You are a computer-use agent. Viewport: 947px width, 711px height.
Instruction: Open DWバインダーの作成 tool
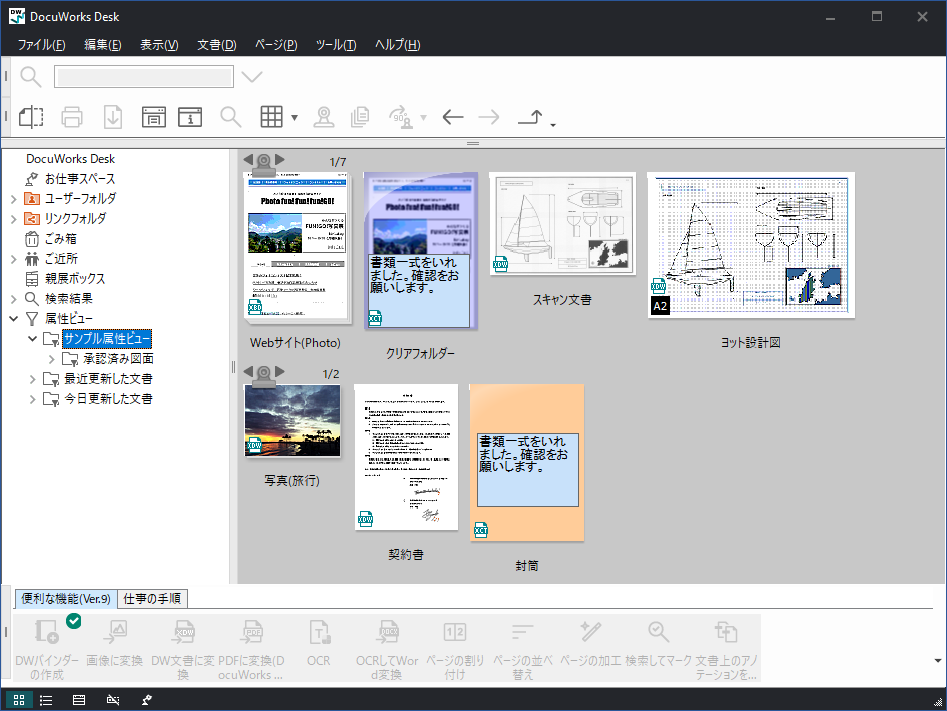pos(48,632)
